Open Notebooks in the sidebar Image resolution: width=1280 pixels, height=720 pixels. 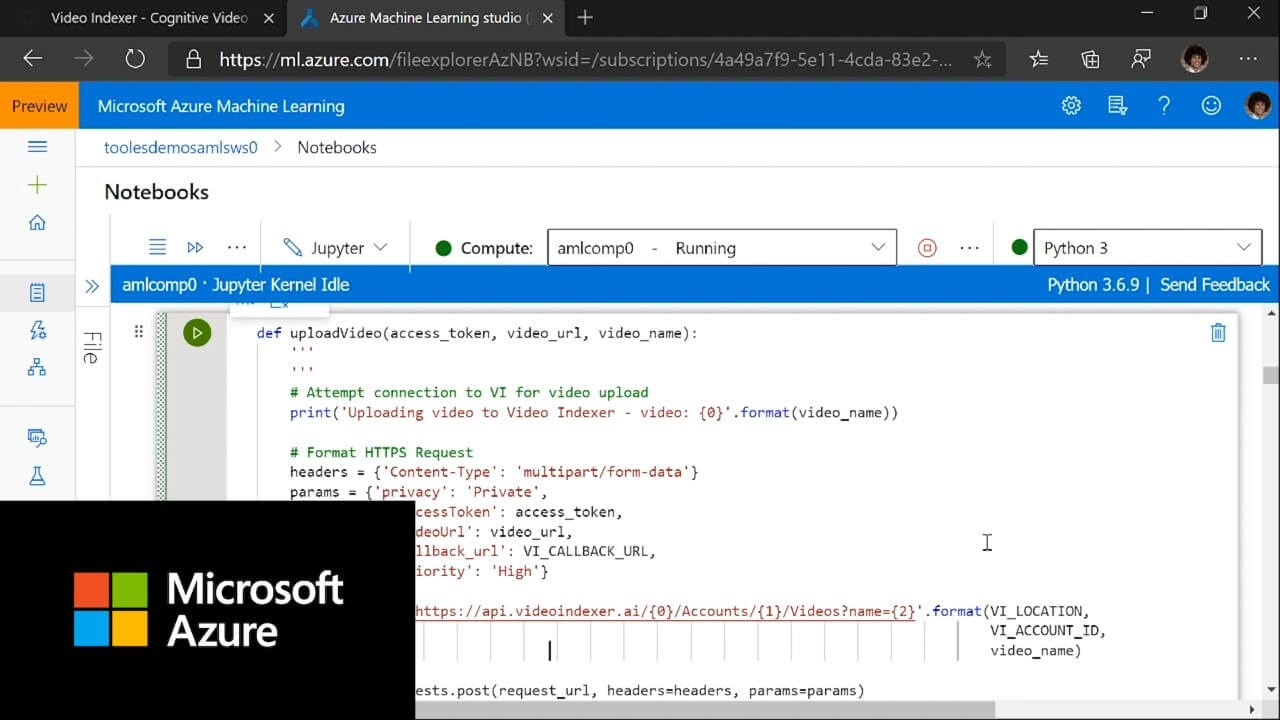pyautogui.click(x=38, y=293)
